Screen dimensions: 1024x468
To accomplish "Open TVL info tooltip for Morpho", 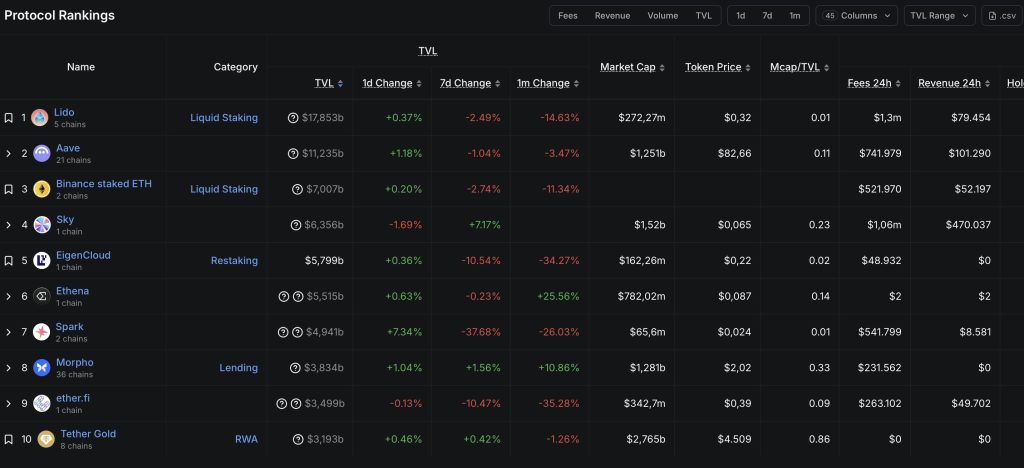I will [x=296, y=368].
